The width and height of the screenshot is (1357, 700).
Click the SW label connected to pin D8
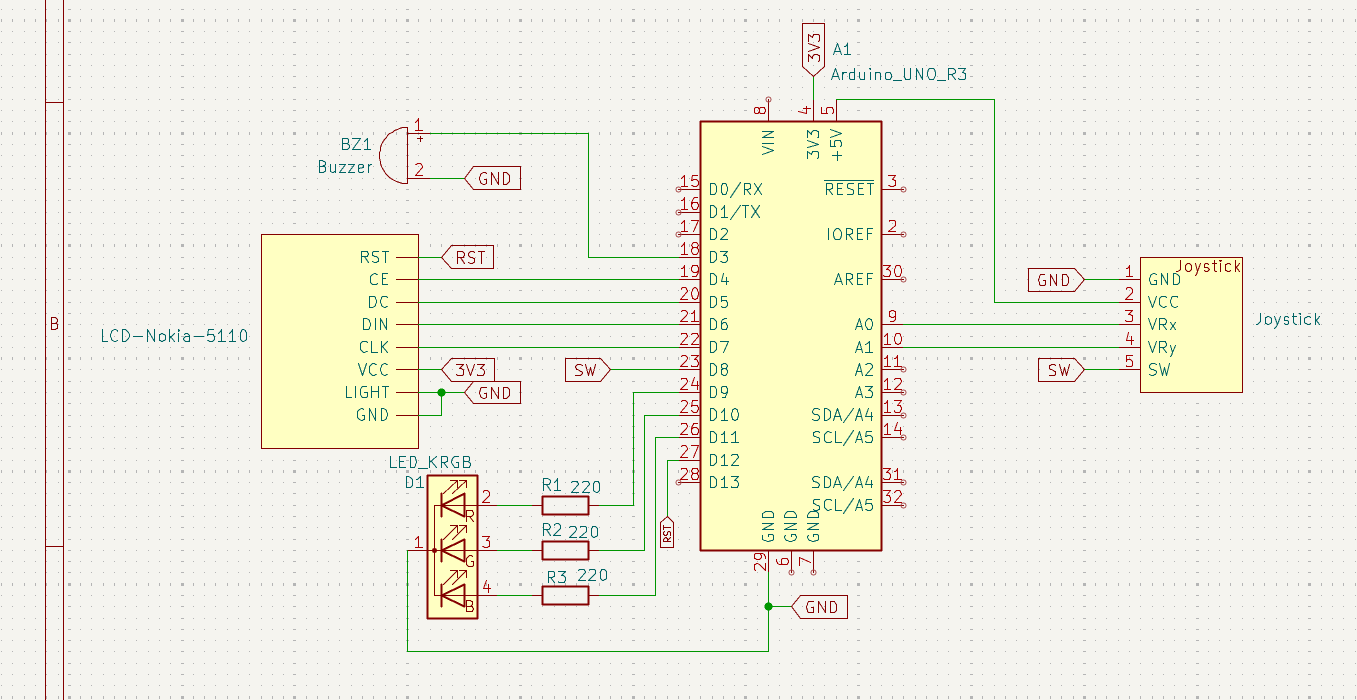(588, 369)
